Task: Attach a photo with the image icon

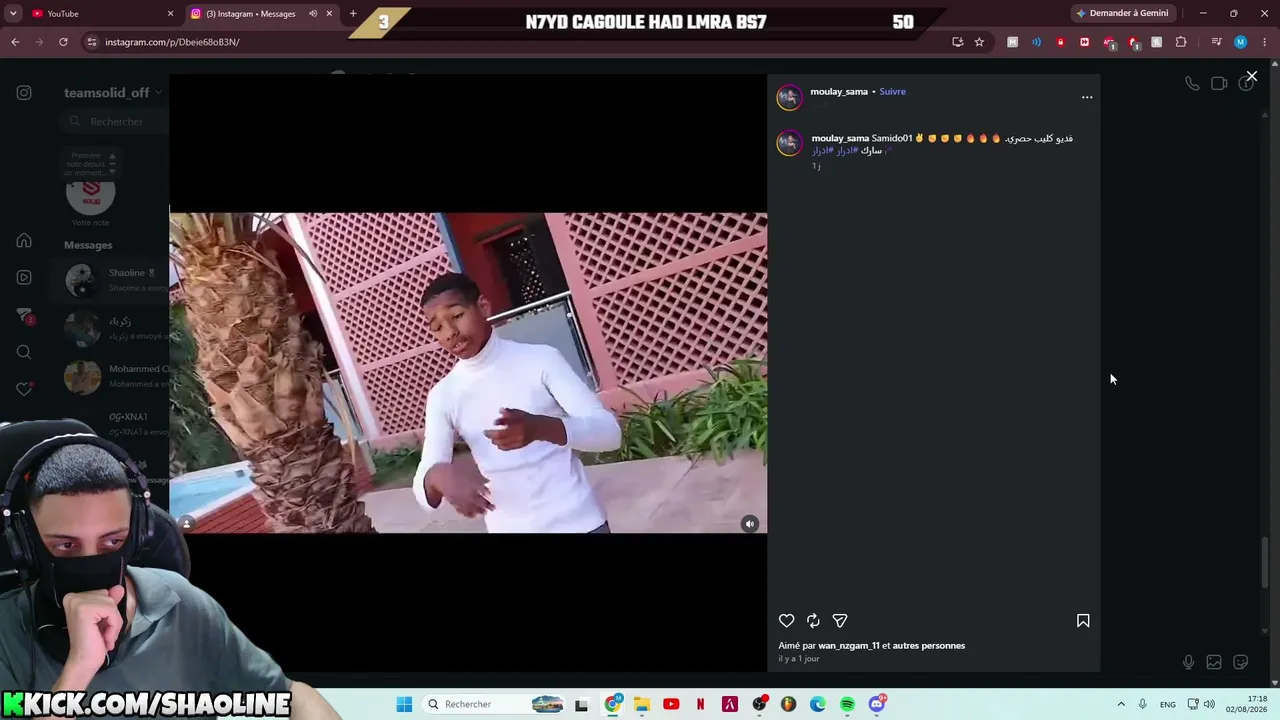Action: point(1214,662)
